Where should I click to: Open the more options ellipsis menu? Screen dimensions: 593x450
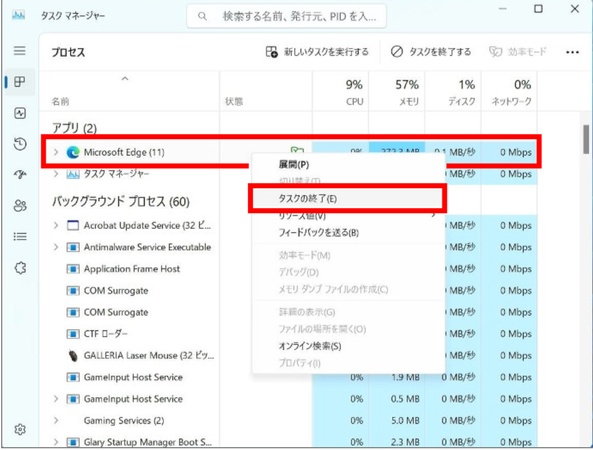point(572,52)
